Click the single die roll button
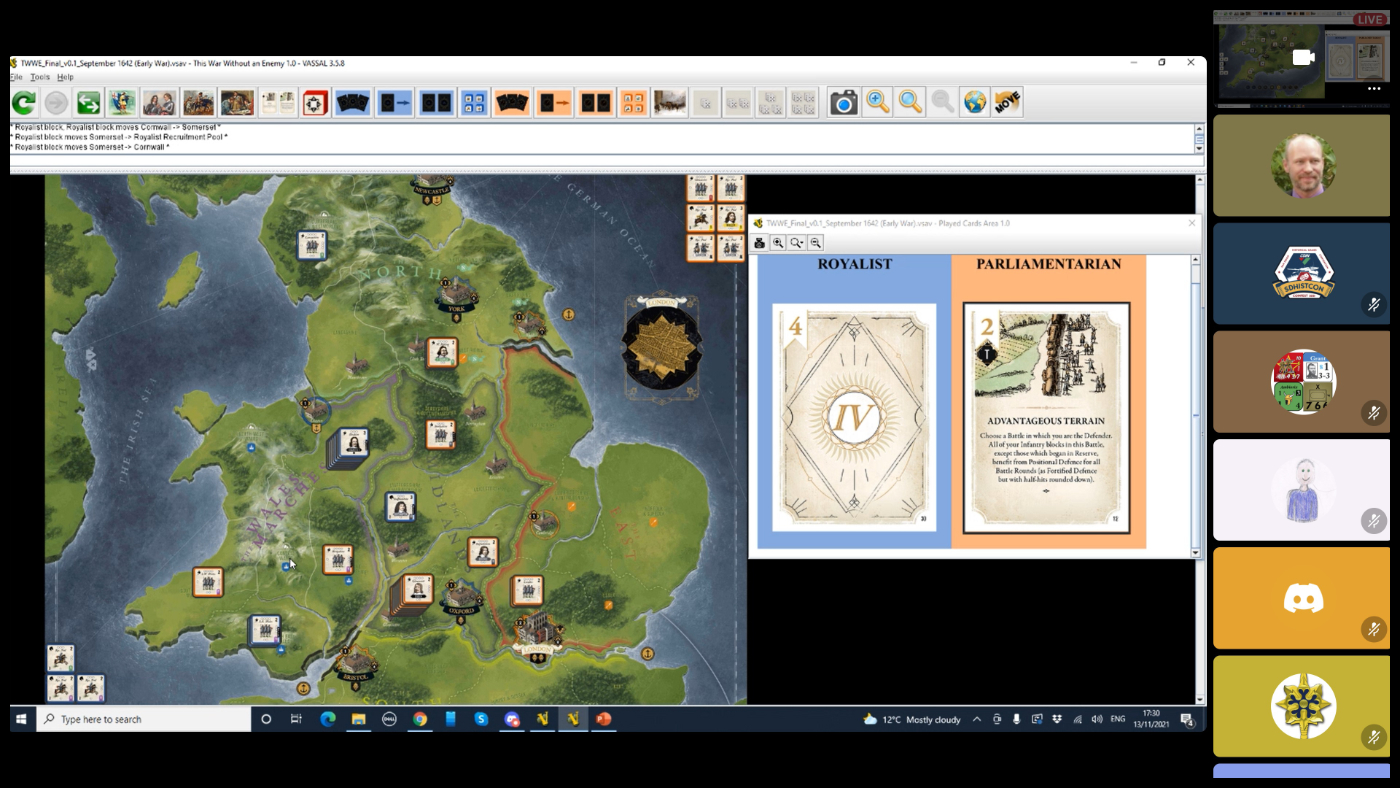 click(x=706, y=102)
